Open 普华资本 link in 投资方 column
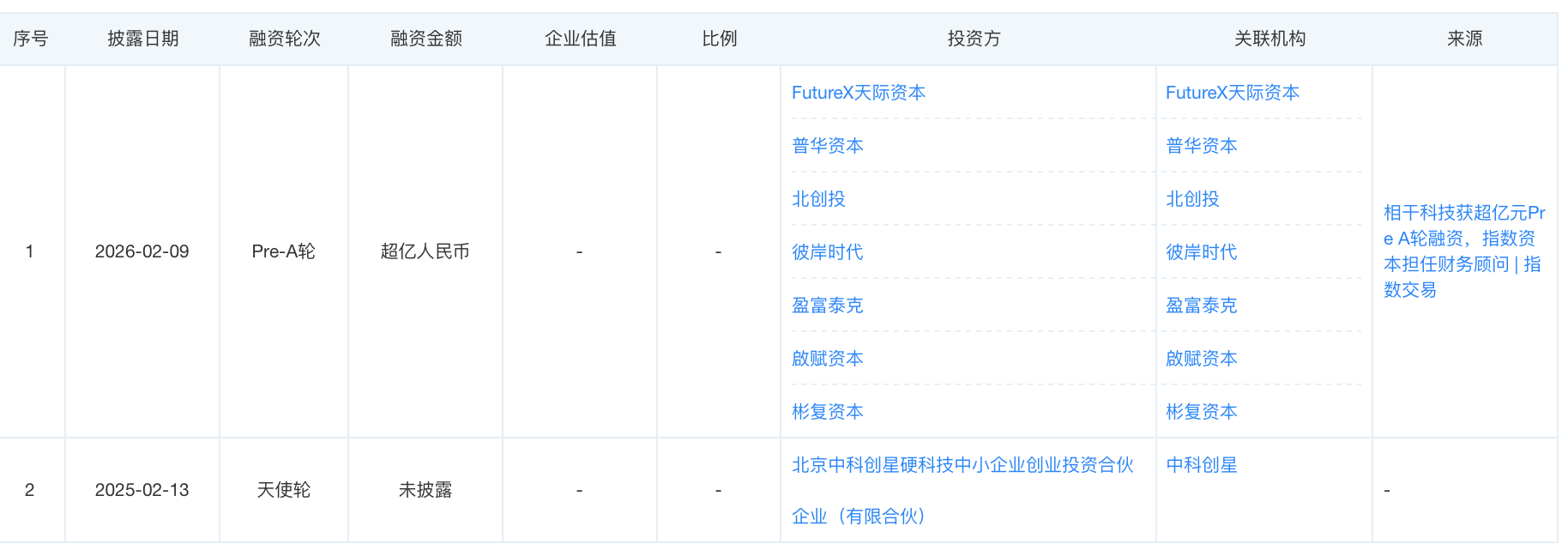1568x544 pixels. 827,146
